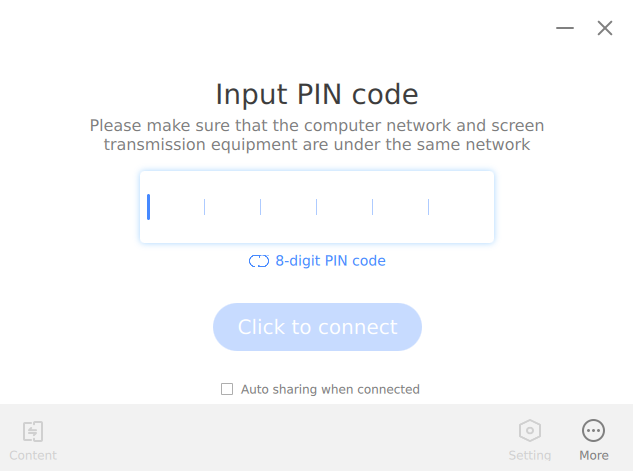Open the Content panel icon

pos(33,431)
